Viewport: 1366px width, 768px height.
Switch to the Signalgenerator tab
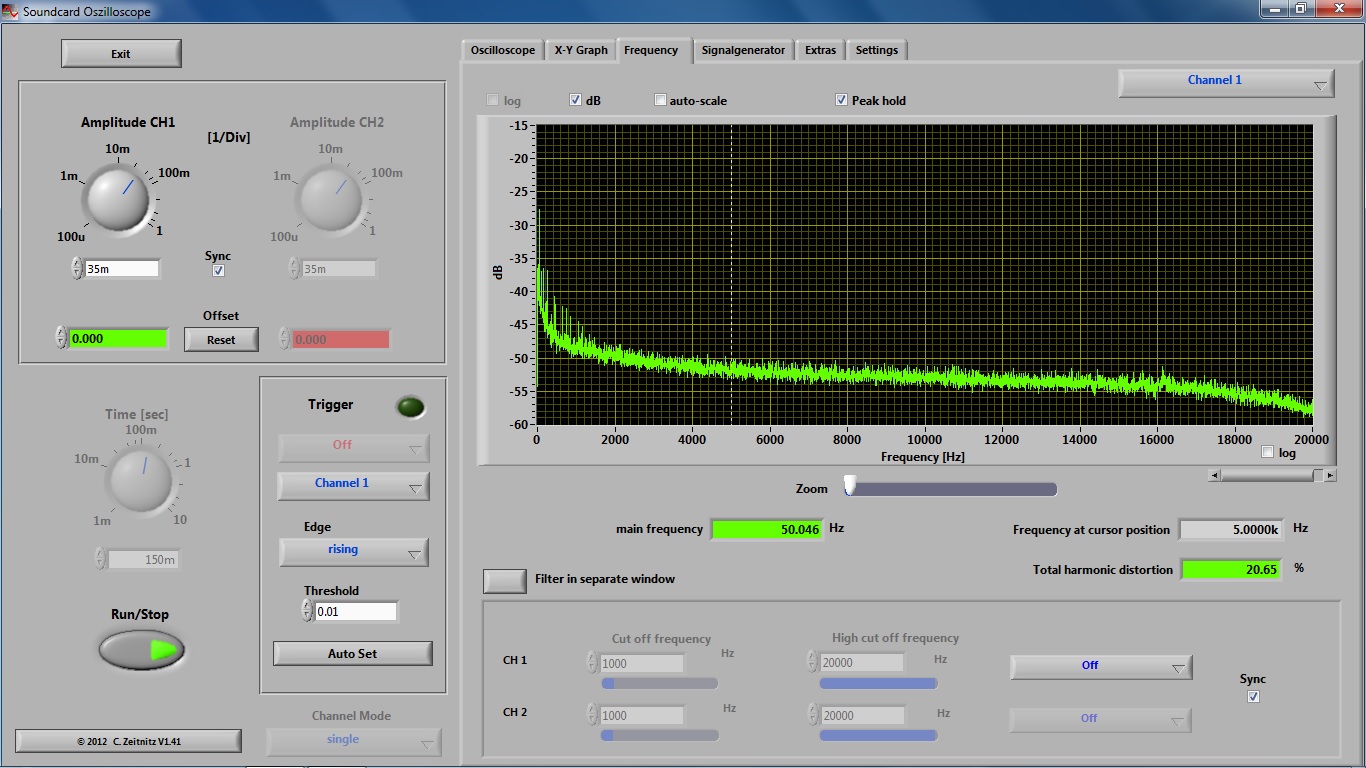coord(743,50)
